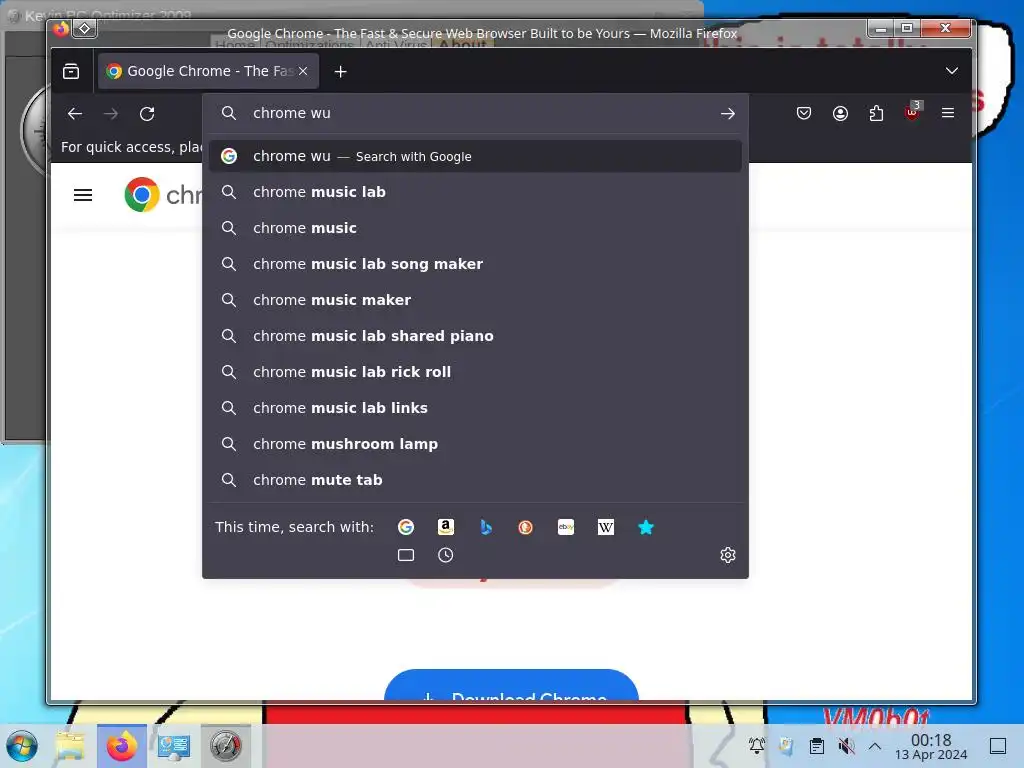Click the go arrow in the address bar
The height and width of the screenshot is (768, 1024).
(x=728, y=114)
